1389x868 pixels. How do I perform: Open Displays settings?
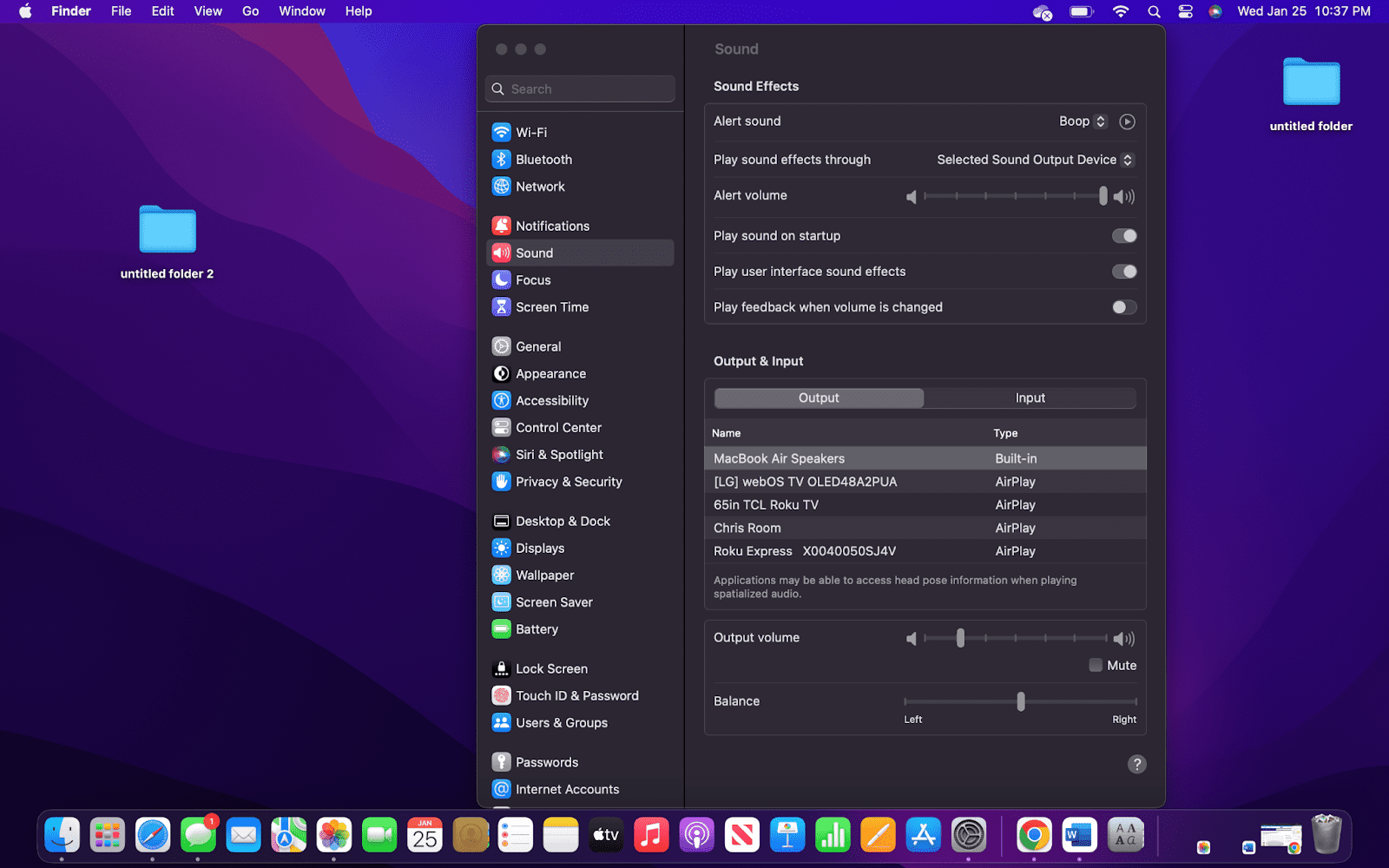[580, 548]
